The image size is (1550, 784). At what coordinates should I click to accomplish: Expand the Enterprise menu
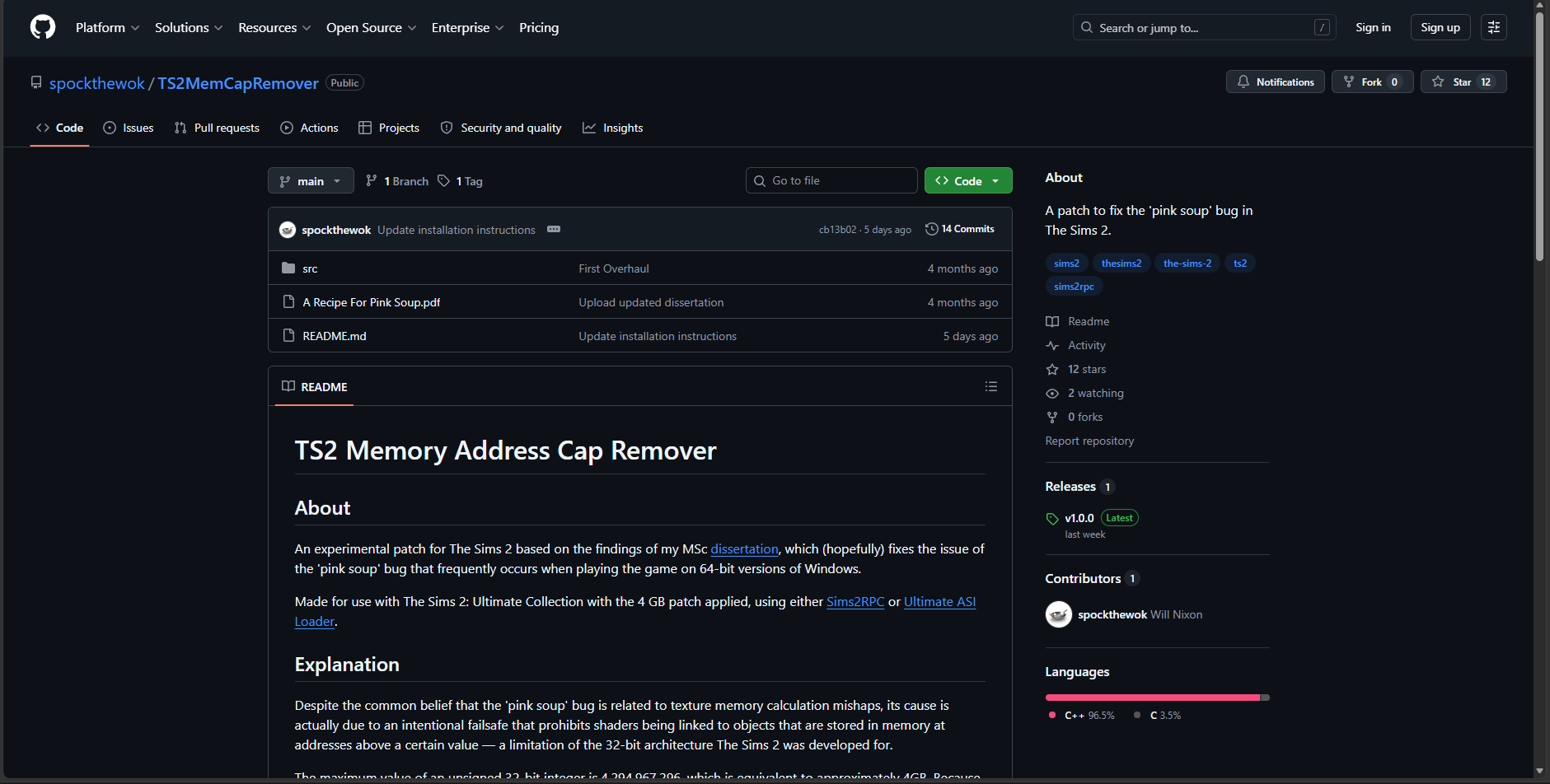467,27
